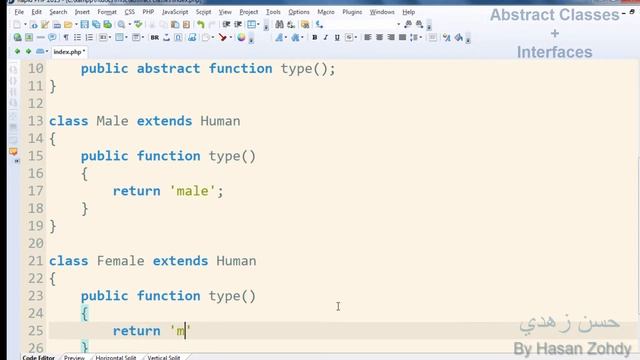640x360 pixels.
Task: Open the JavaScript menu
Action: tap(175, 12)
